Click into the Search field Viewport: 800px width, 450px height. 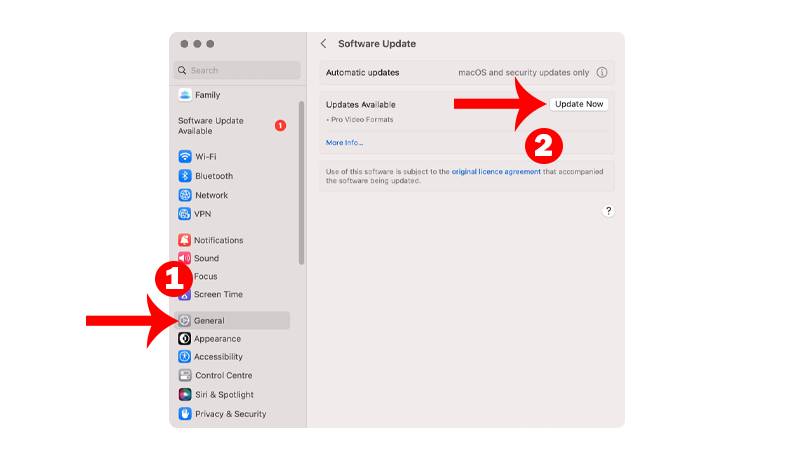(x=237, y=70)
